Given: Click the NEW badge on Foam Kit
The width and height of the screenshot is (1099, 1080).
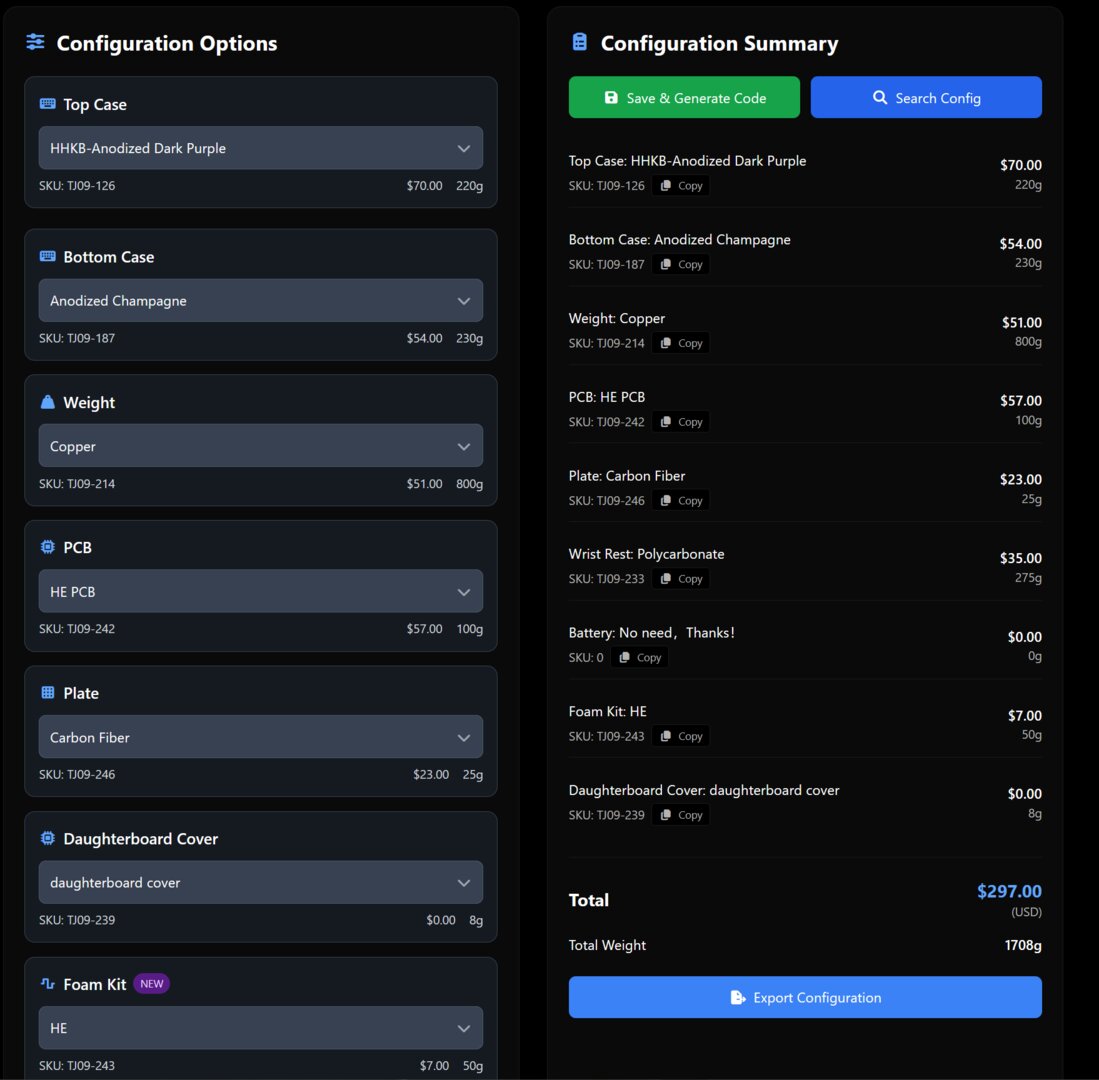Looking at the screenshot, I should point(152,984).
